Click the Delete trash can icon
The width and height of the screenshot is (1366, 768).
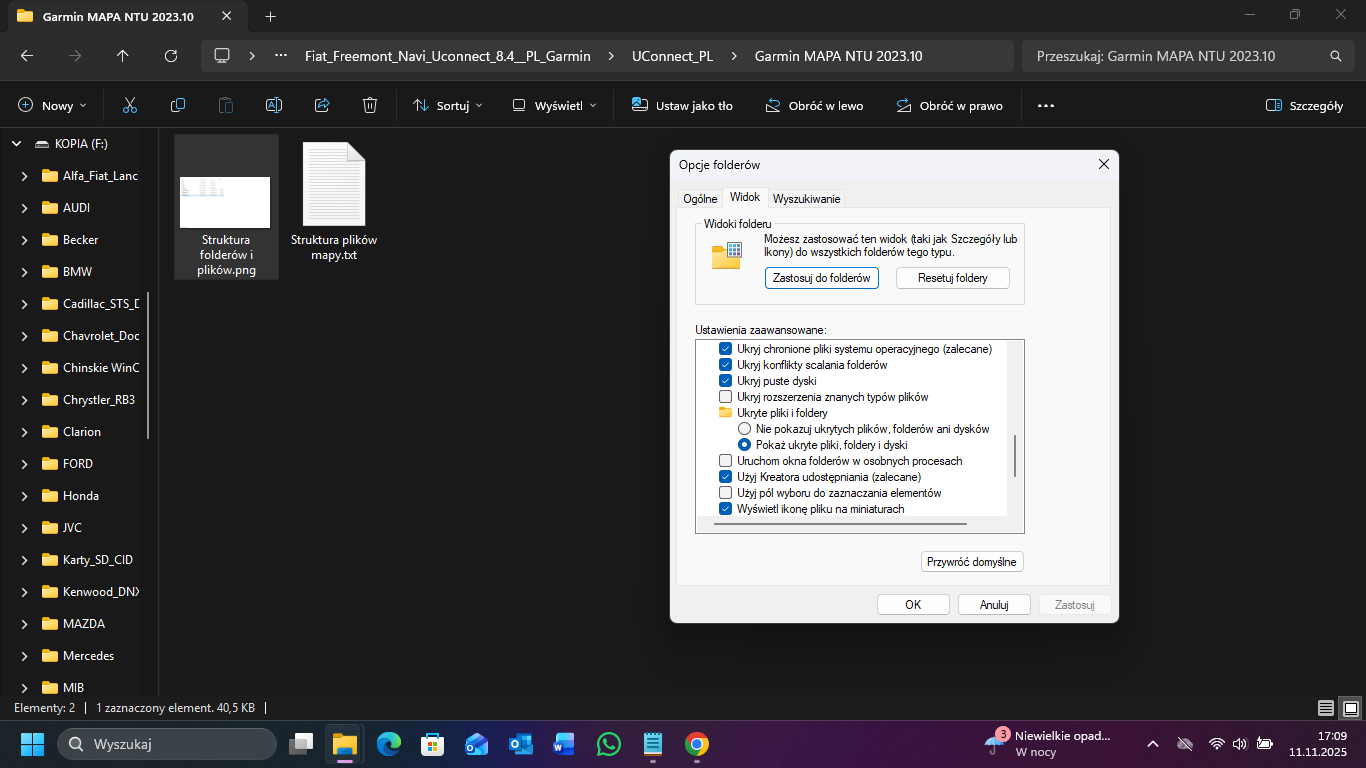(x=370, y=105)
